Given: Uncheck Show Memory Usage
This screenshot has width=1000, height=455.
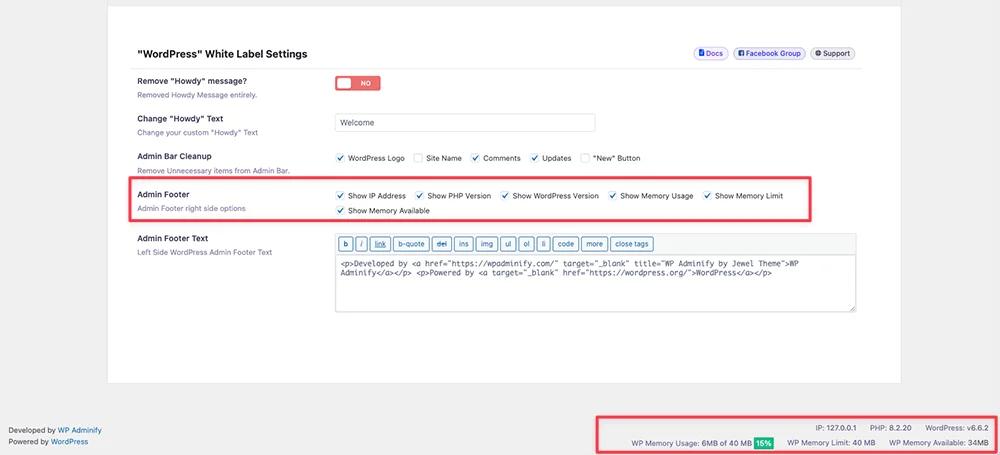Looking at the screenshot, I should pyautogui.click(x=613, y=196).
